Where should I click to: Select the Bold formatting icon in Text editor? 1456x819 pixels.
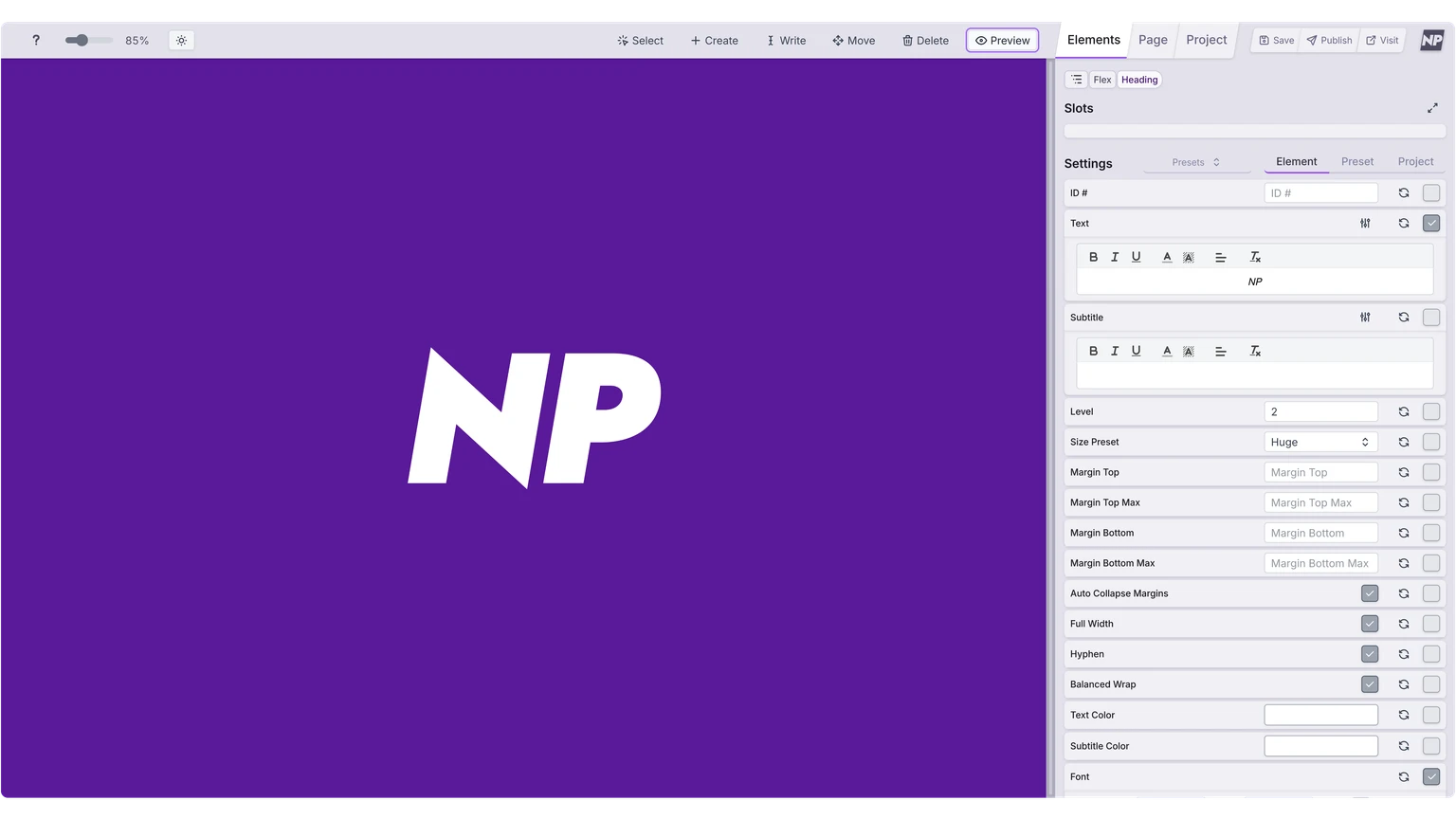pyautogui.click(x=1093, y=256)
